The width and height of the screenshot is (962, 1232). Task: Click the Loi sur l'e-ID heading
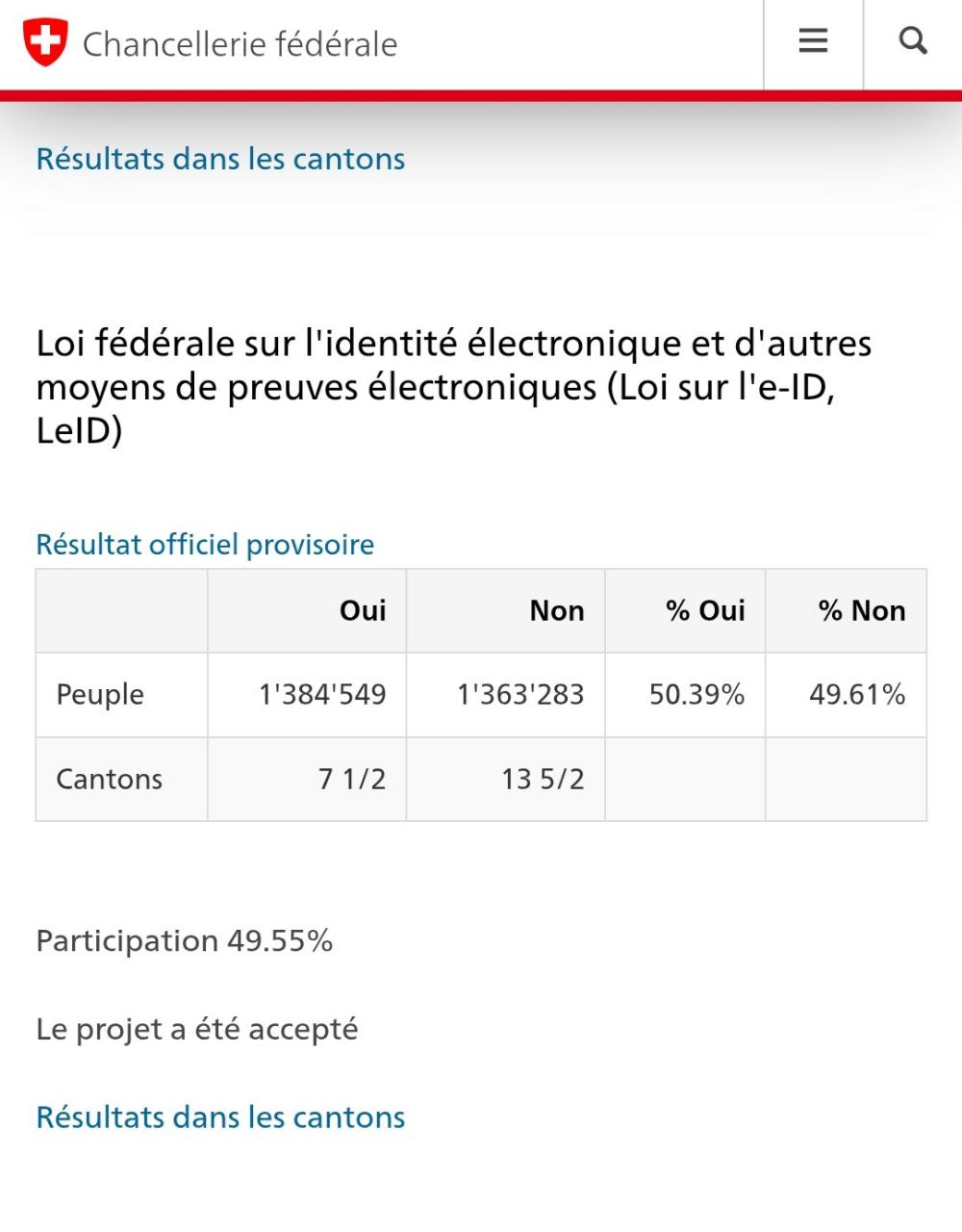pyautogui.click(x=453, y=387)
